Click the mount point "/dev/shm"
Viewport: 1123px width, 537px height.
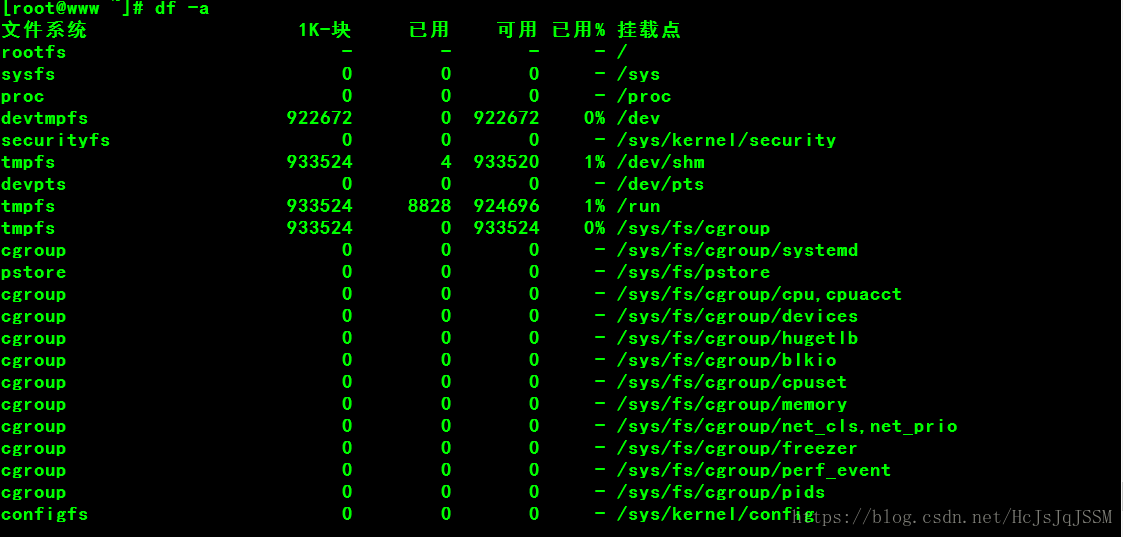point(660,163)
